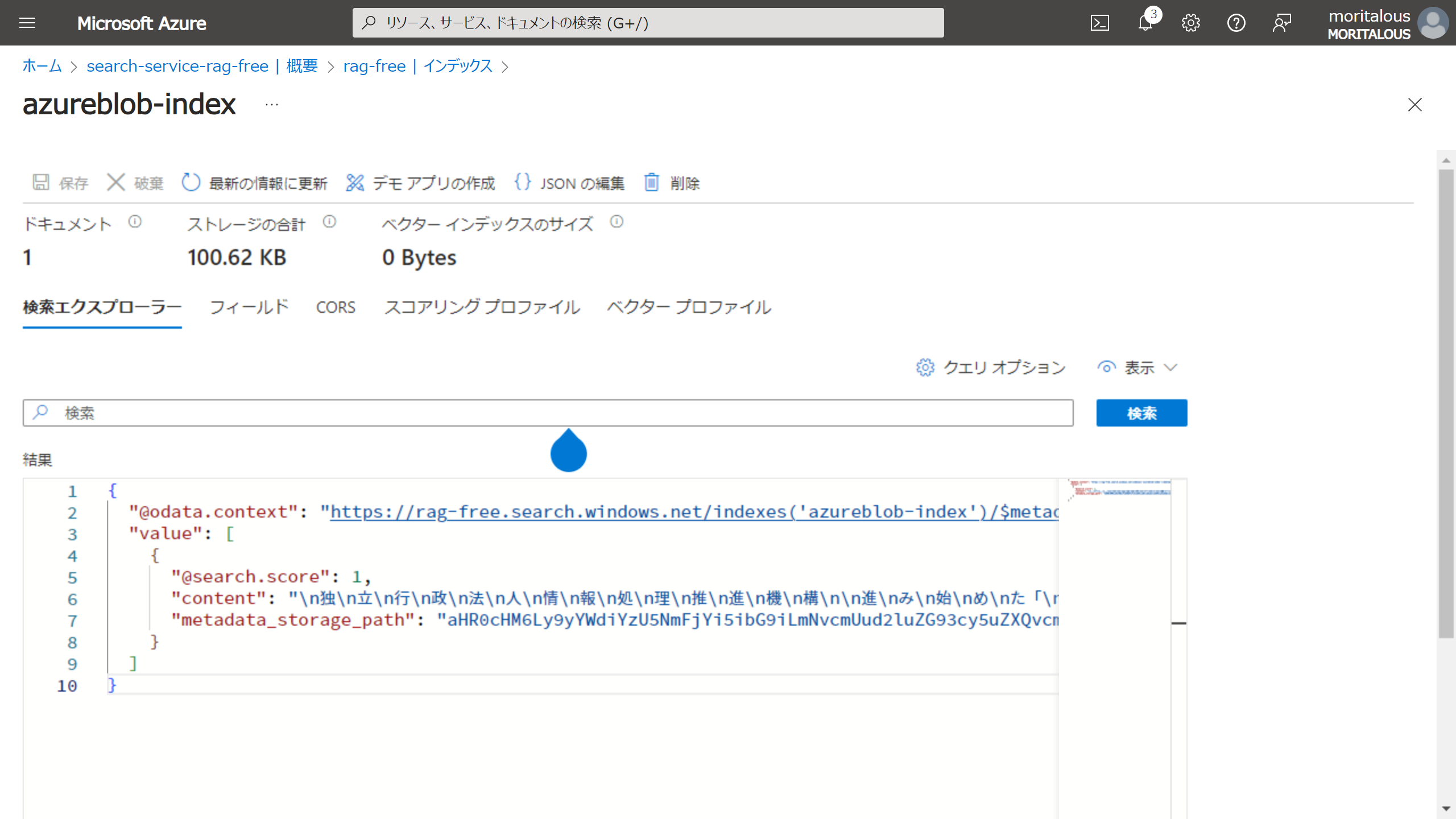Discard pending index changes
1456x819 pixels.
pyautogui.click(x=135, y=183)
